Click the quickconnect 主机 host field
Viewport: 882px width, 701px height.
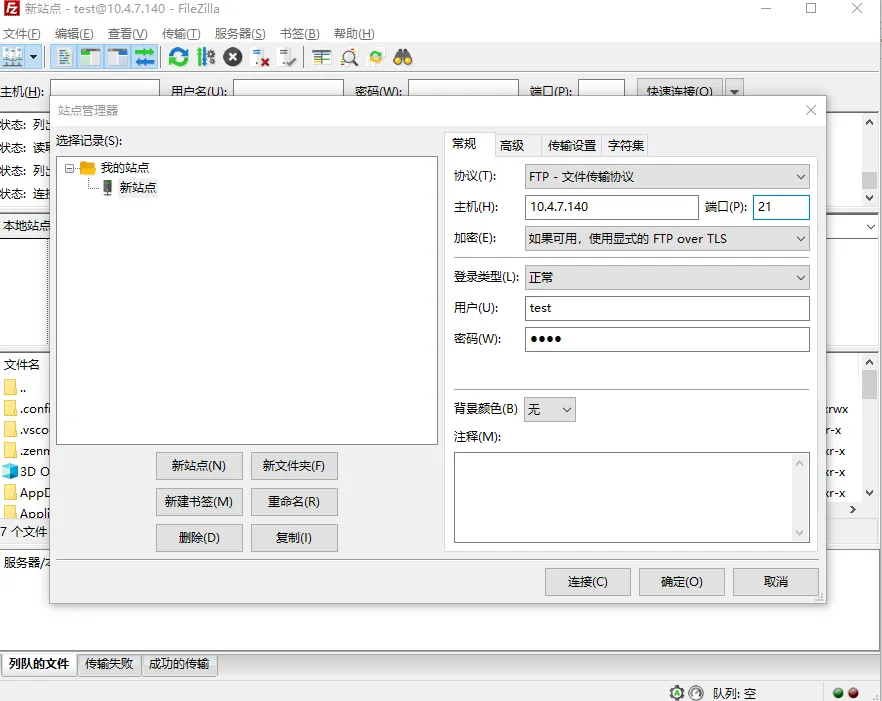pos(105,90)
